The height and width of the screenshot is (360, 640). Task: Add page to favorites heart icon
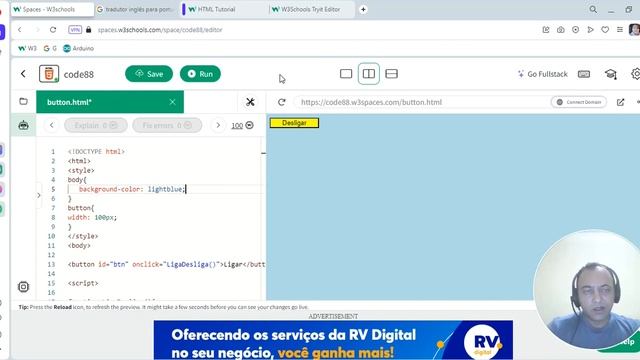[x=605, y=30]
